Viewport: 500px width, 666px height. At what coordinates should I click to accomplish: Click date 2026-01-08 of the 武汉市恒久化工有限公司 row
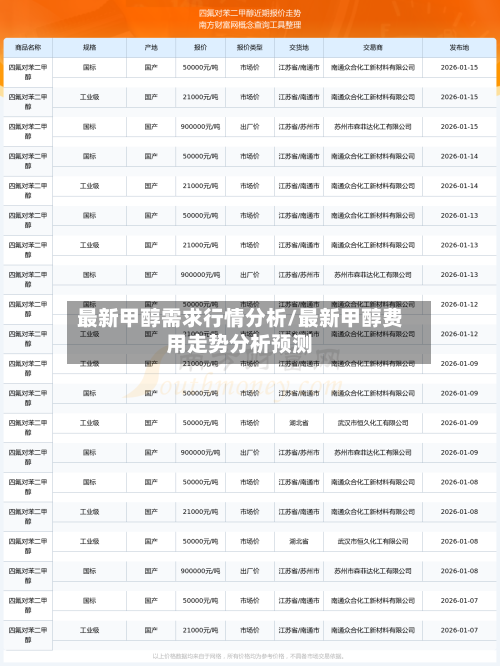459,542
